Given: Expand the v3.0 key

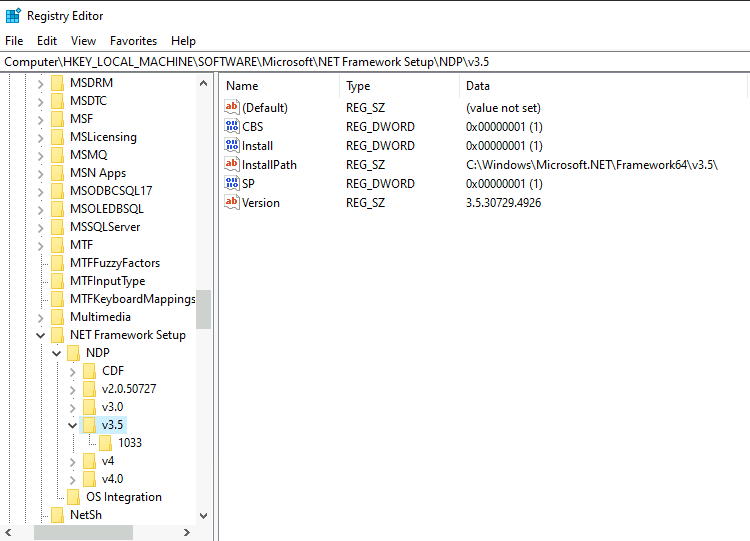Looking at the screenshot, I should [73, 408].
